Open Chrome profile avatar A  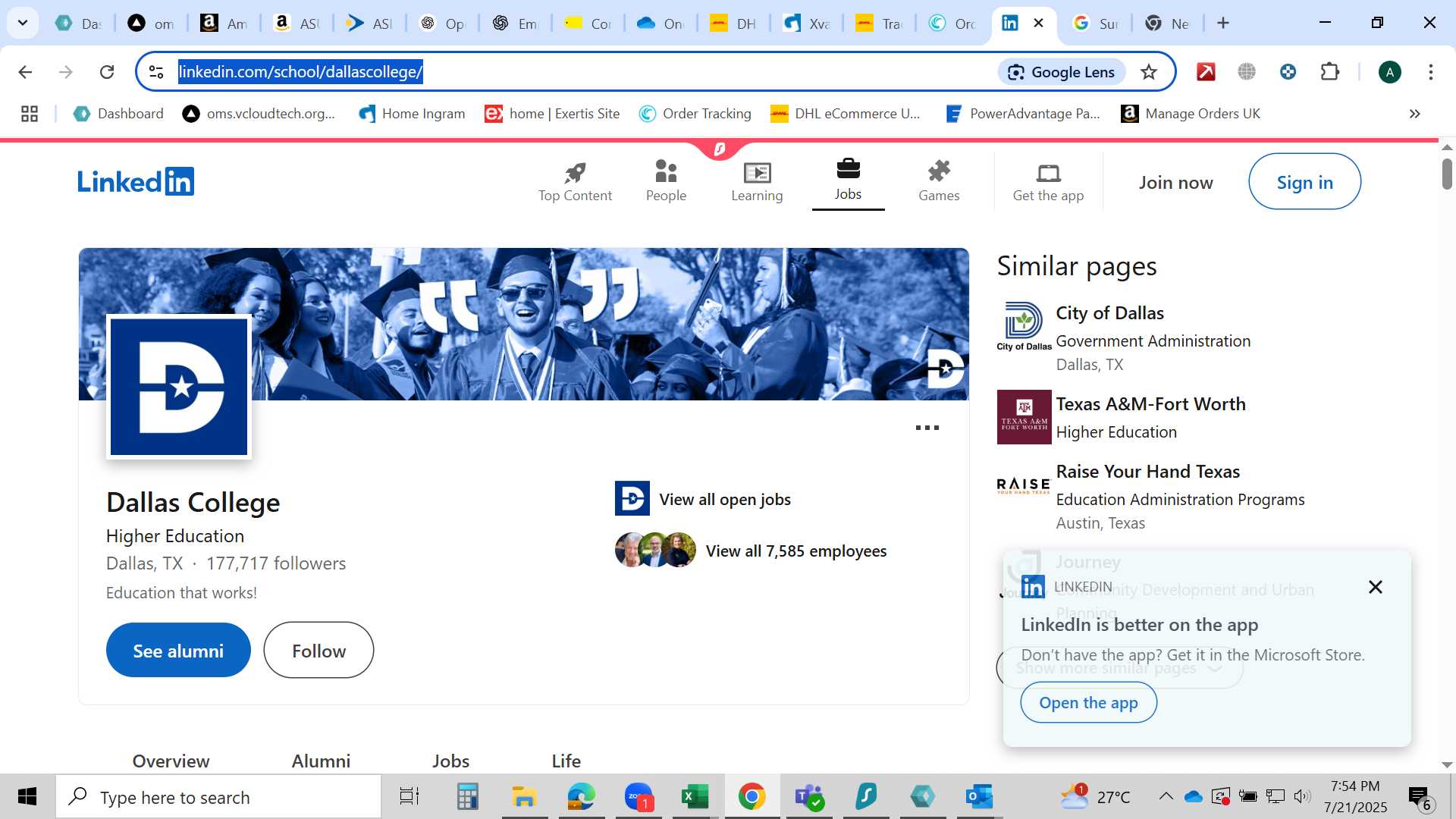point(1389,72)
